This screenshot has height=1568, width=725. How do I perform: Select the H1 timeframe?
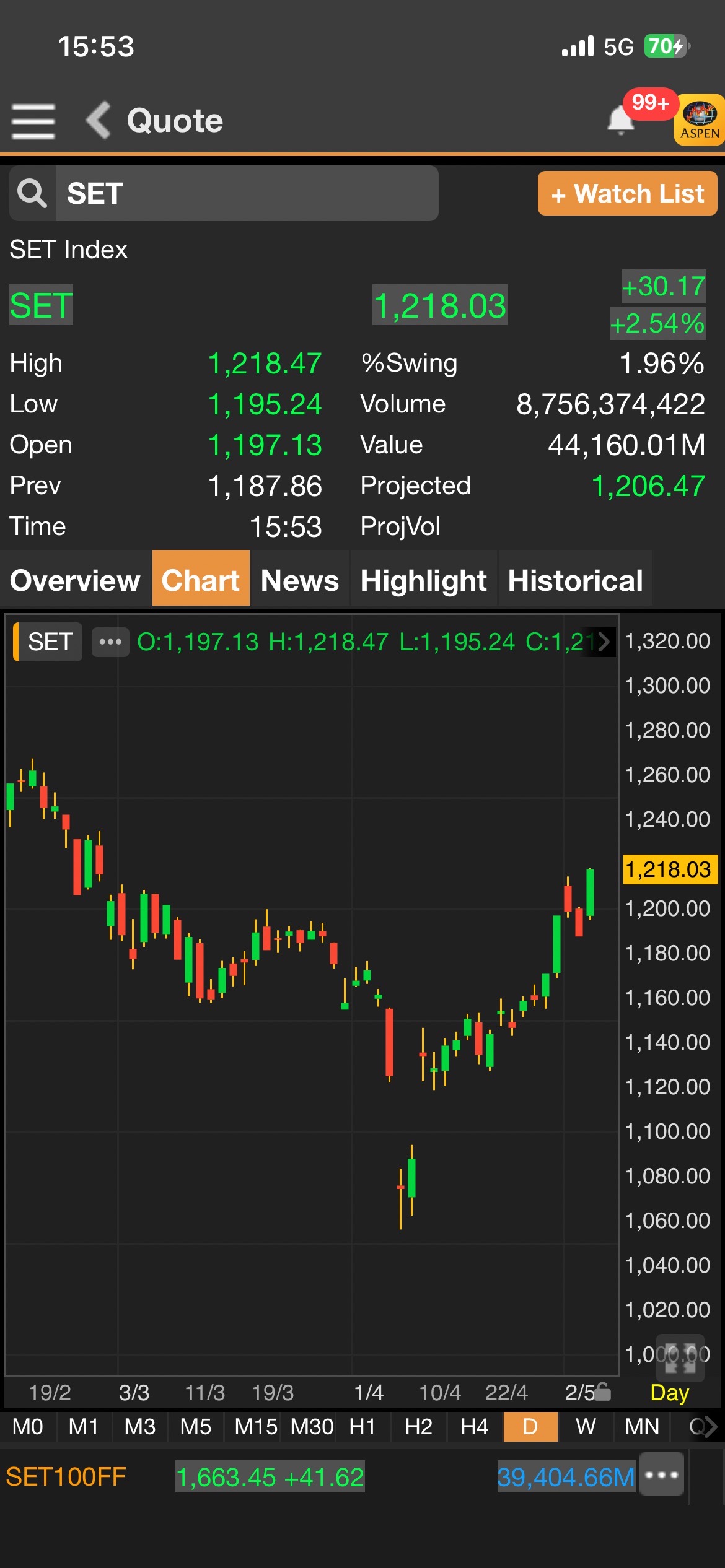362,1427
